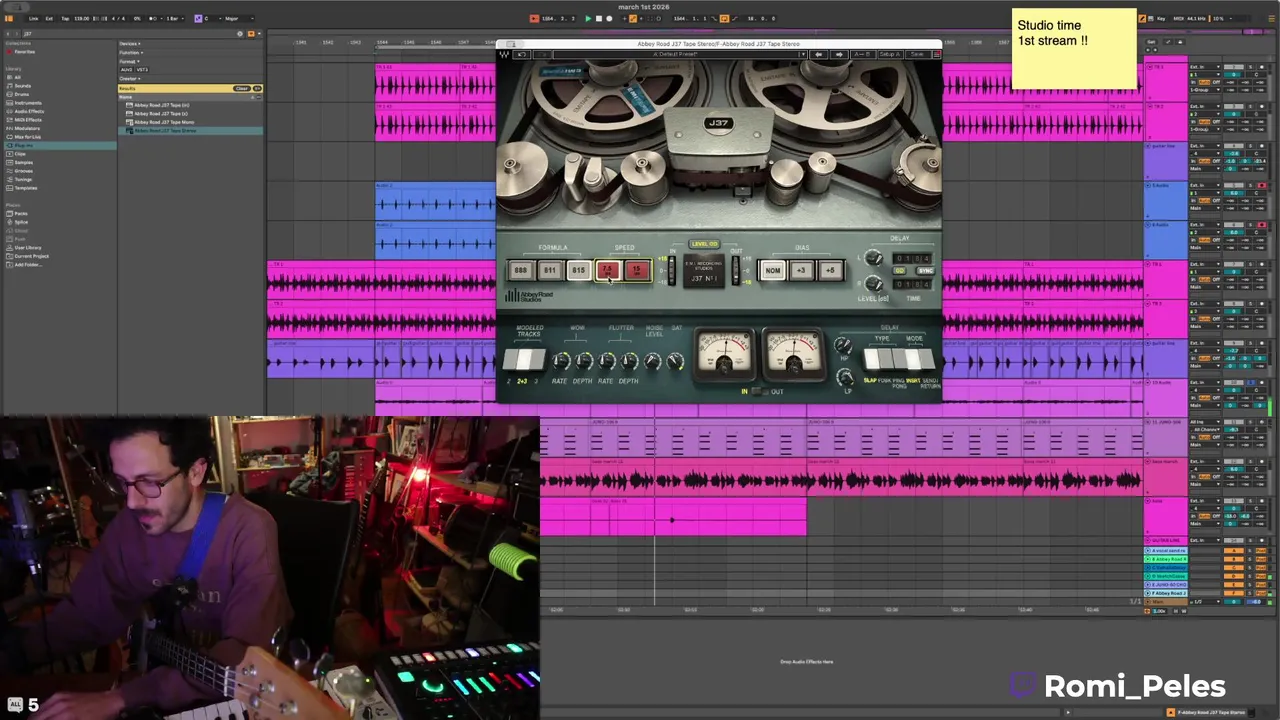Screen dimensions: 1280x720
Task: Open Audio Effects category in the browser
Action: point(28,111)
